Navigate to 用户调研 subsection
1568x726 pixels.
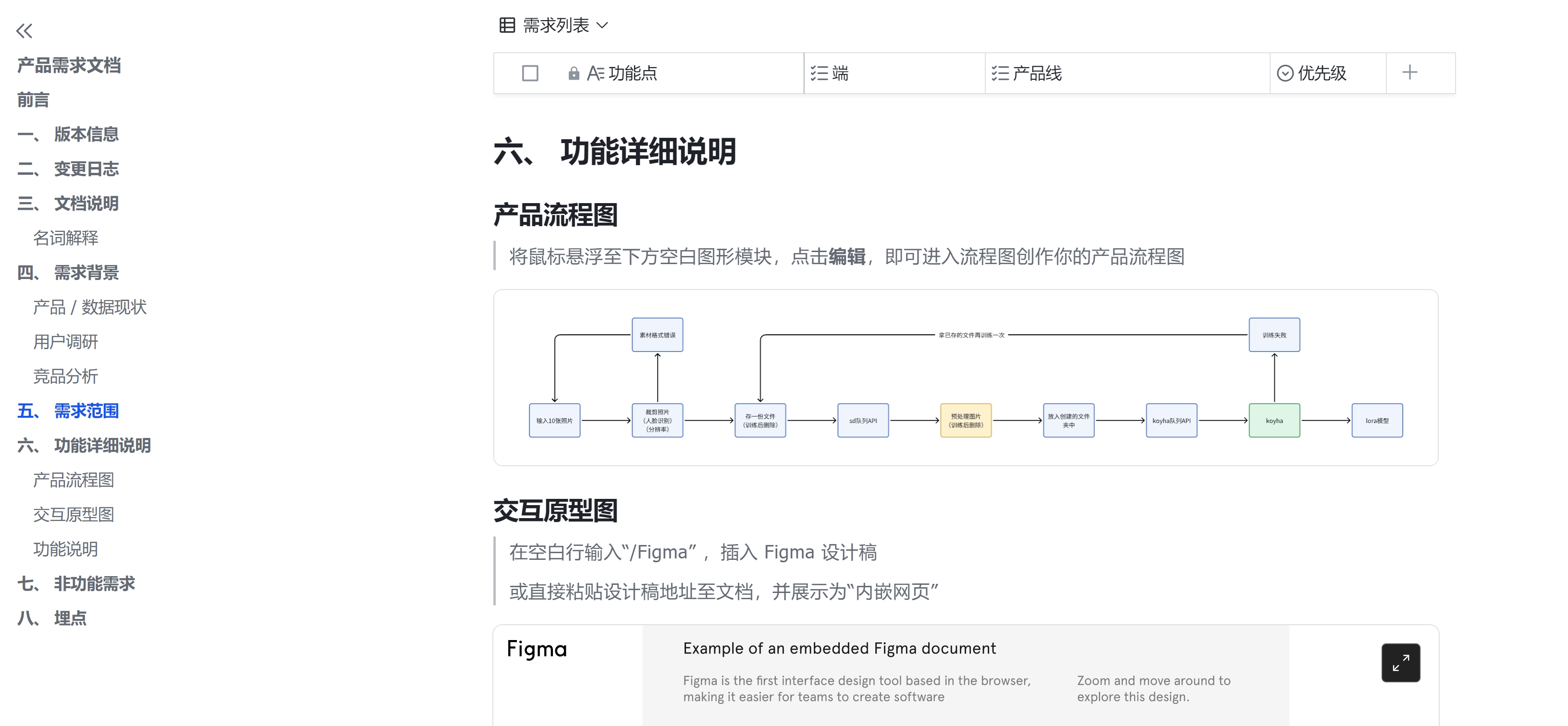pyautogui.click(x=66, y=342)
